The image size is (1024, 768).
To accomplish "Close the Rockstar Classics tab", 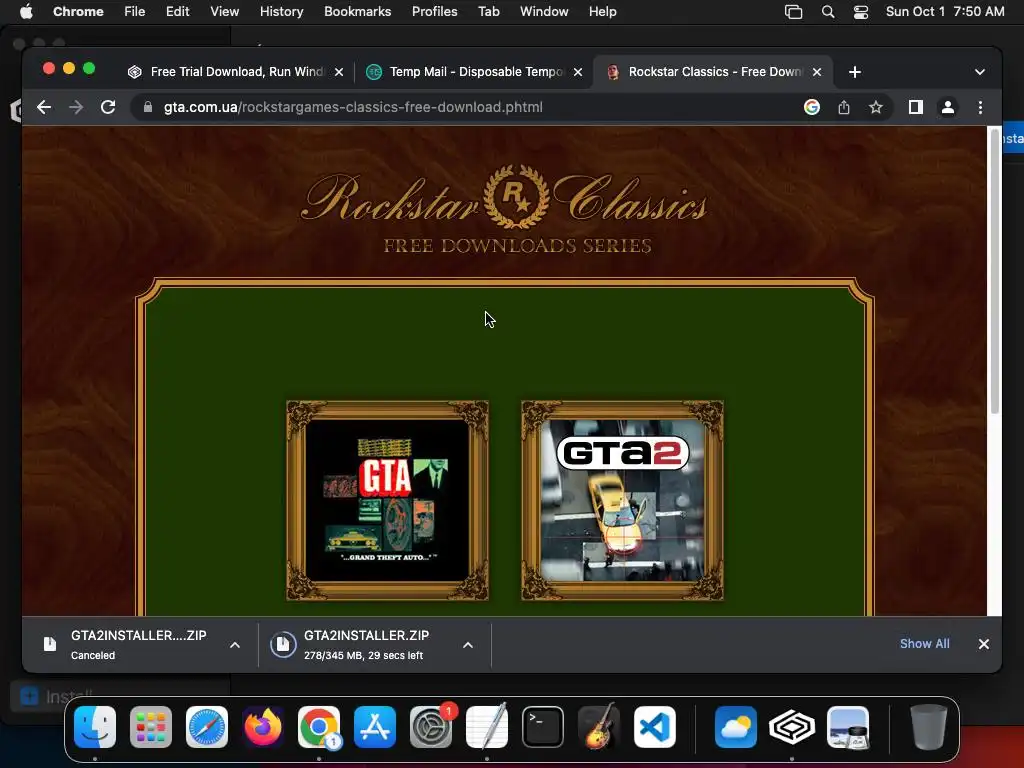I will (817, 72).
